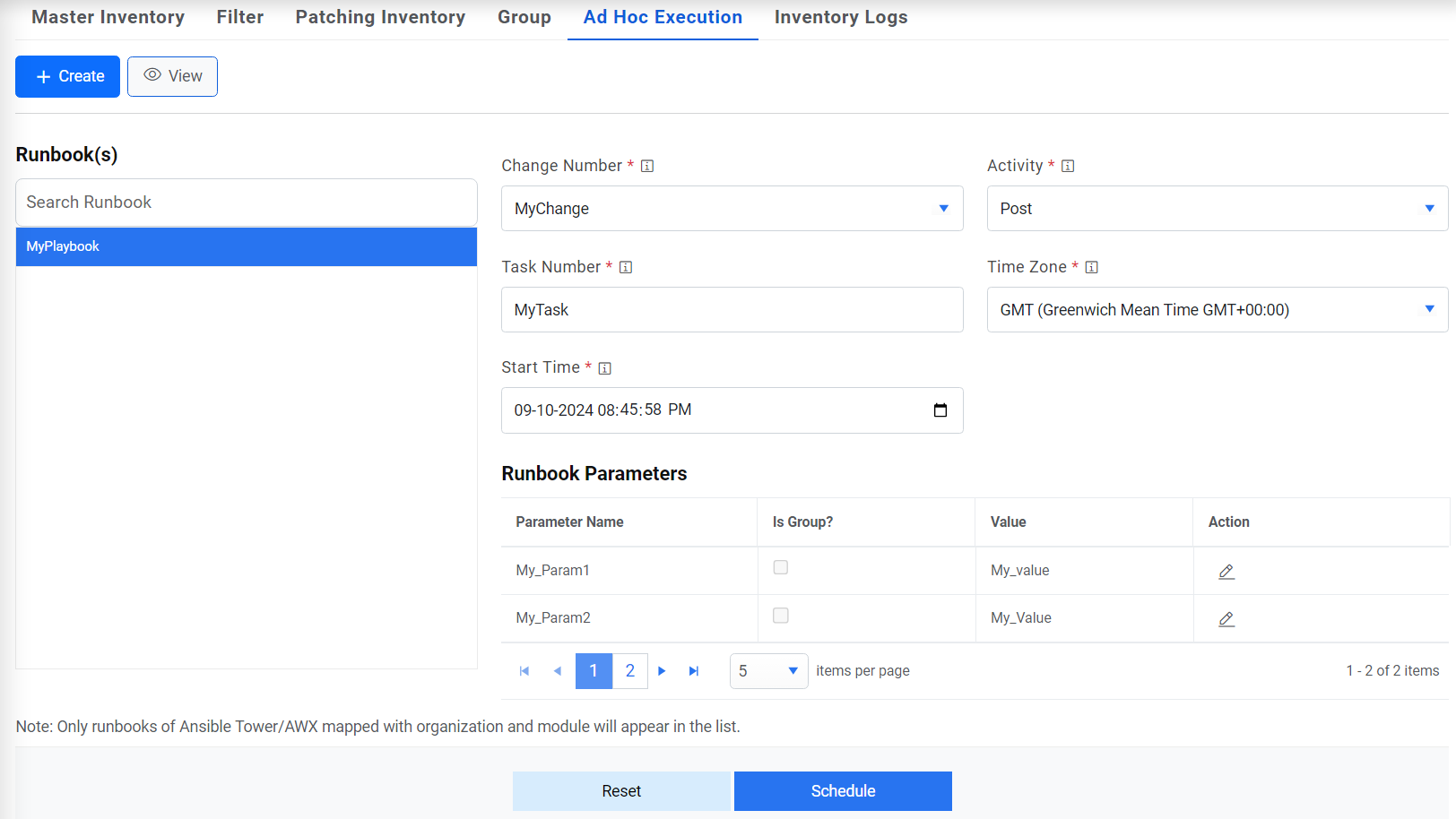Screen dimensions: 1456x819
Task: Click the info icon beside Time Zone
Action: 1092,267
